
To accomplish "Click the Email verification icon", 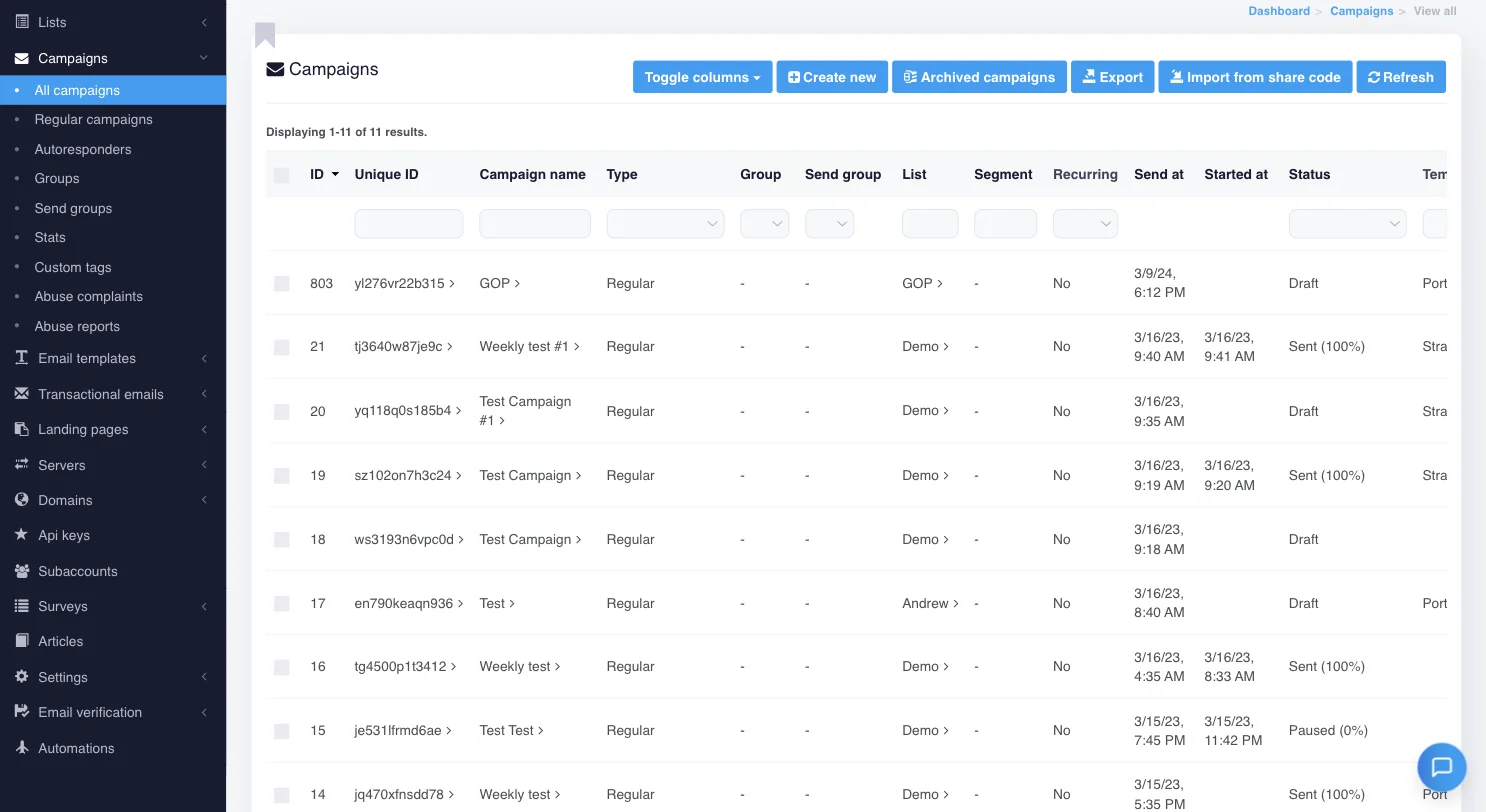I will coord(22,712).
